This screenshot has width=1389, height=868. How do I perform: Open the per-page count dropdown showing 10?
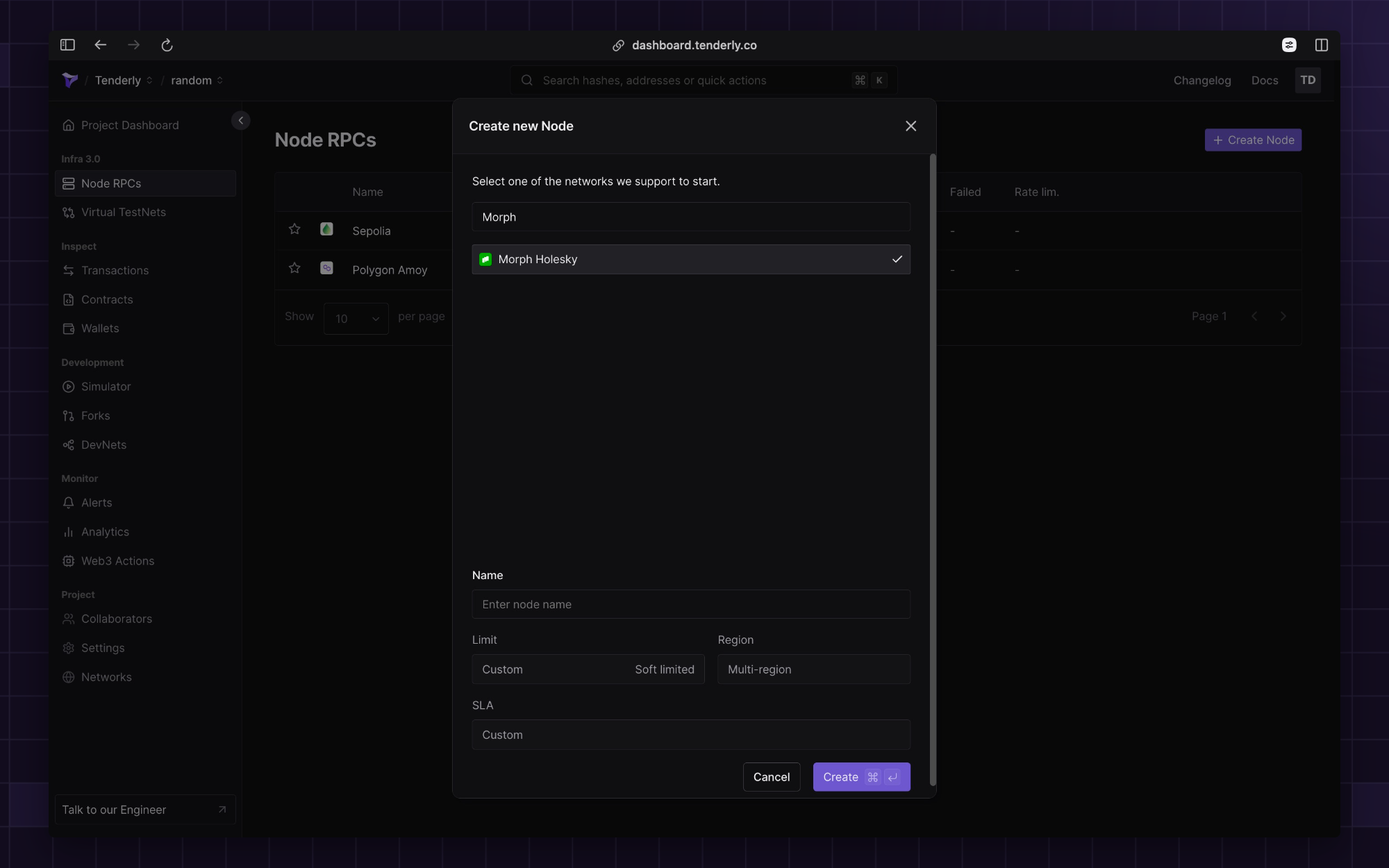355,318
